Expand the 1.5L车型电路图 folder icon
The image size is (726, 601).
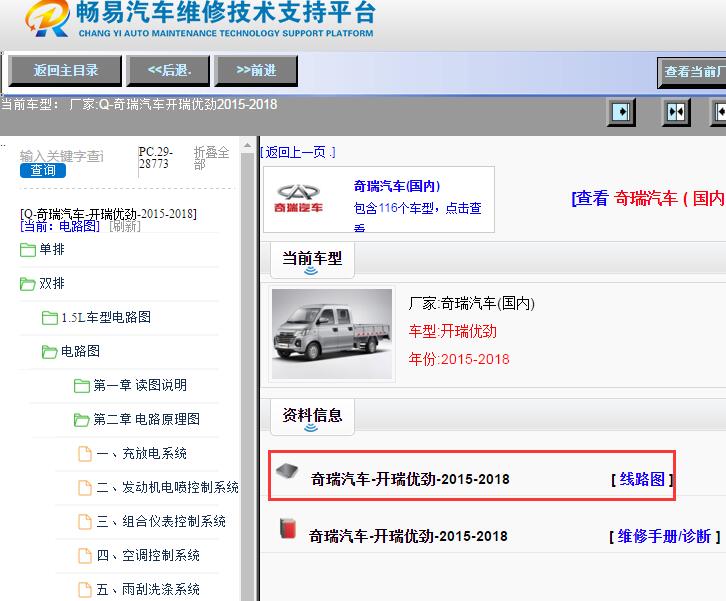pos(50,318)
